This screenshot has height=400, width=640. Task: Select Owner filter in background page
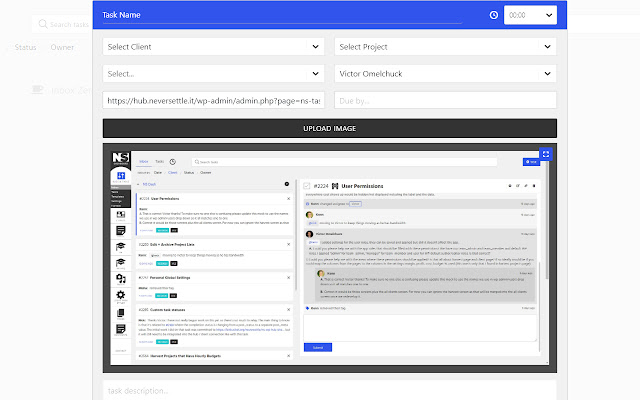tap(62, 47)
